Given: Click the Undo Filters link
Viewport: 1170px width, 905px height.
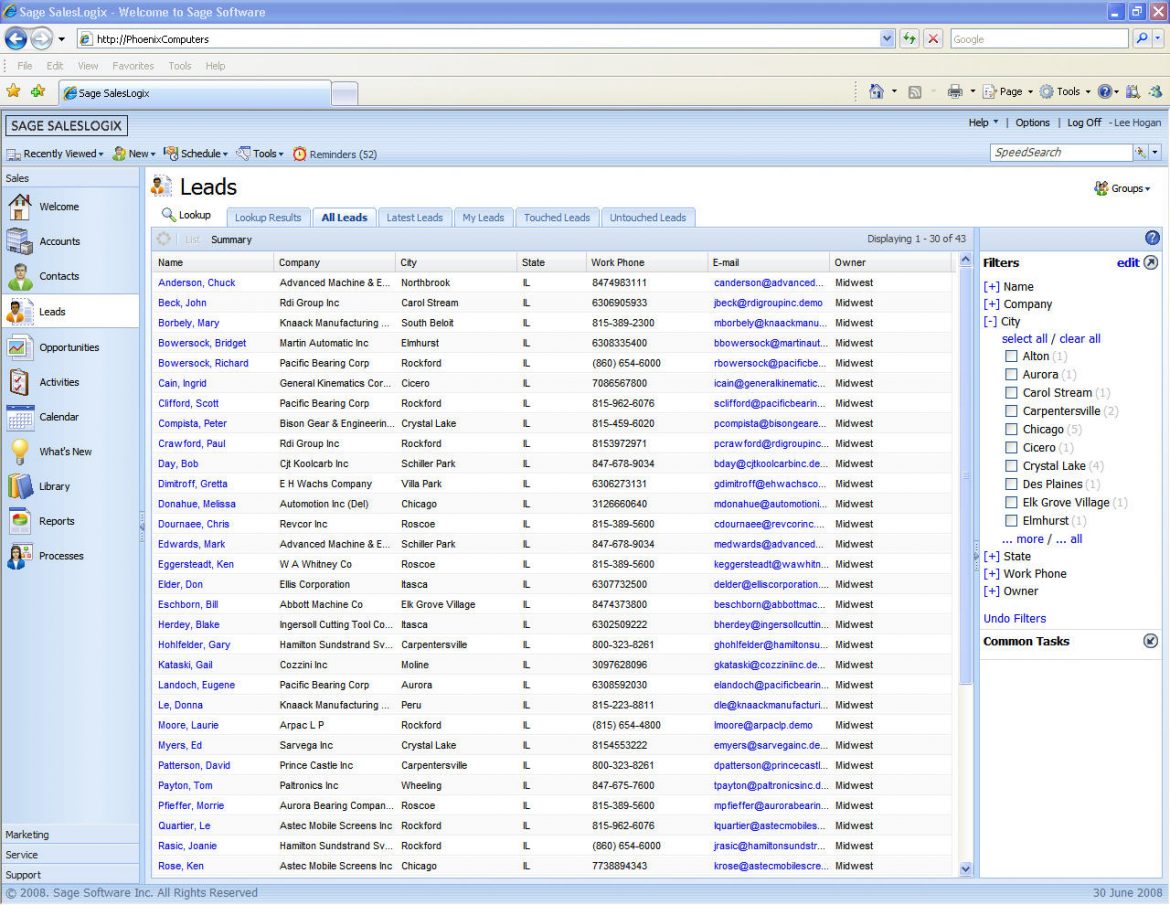Looking at the screenshot, I should pyautogui.click(x=1013, y=618).
